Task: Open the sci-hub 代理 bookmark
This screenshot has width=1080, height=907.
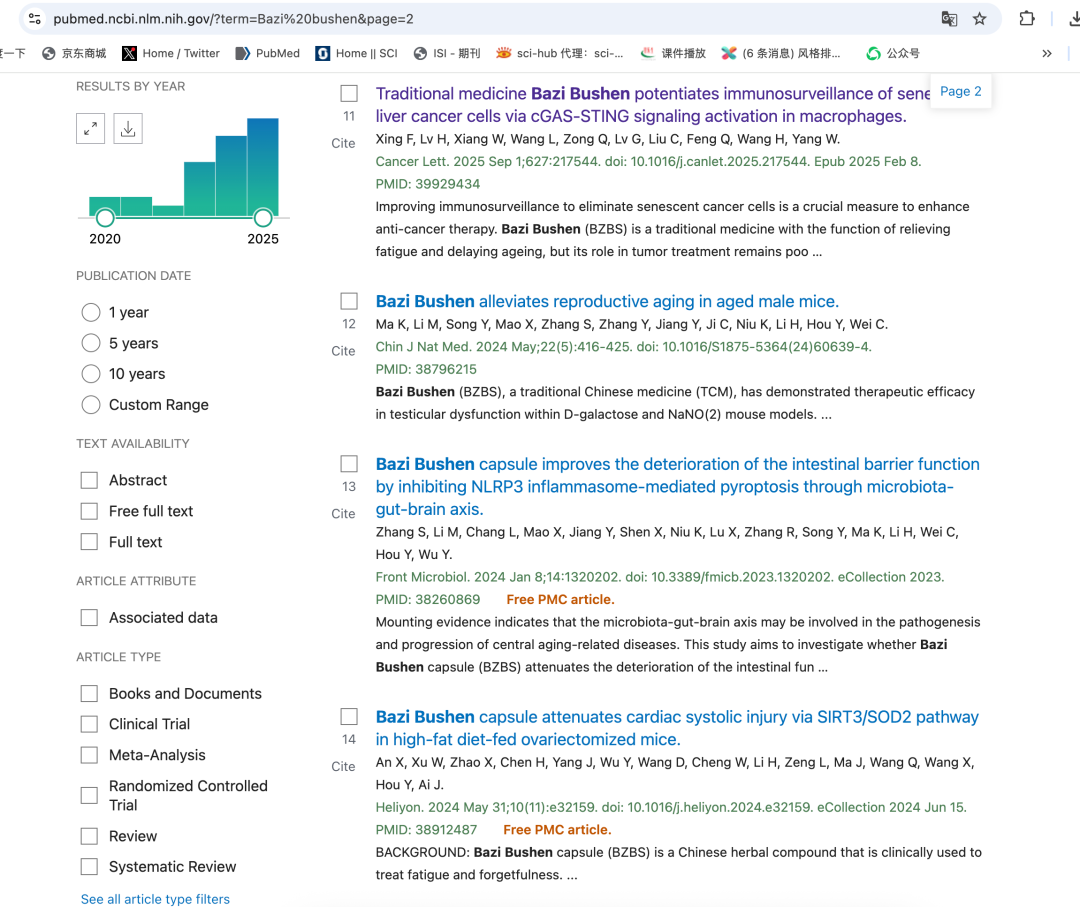Action: [x=560, y=53]
